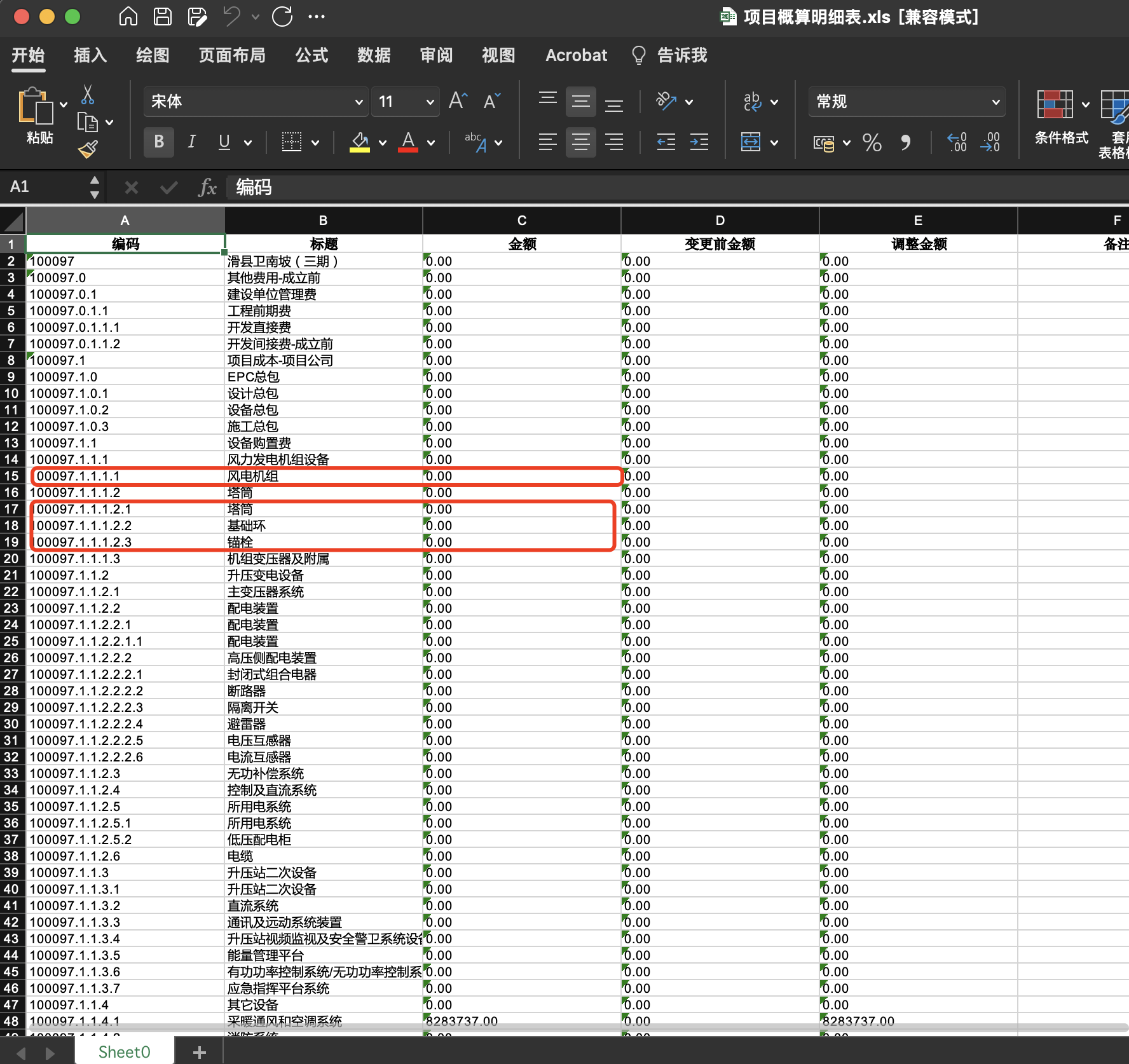Select column C header
The height and width of the screenshot is (1064, 1129).
click(x=522, y=221)
